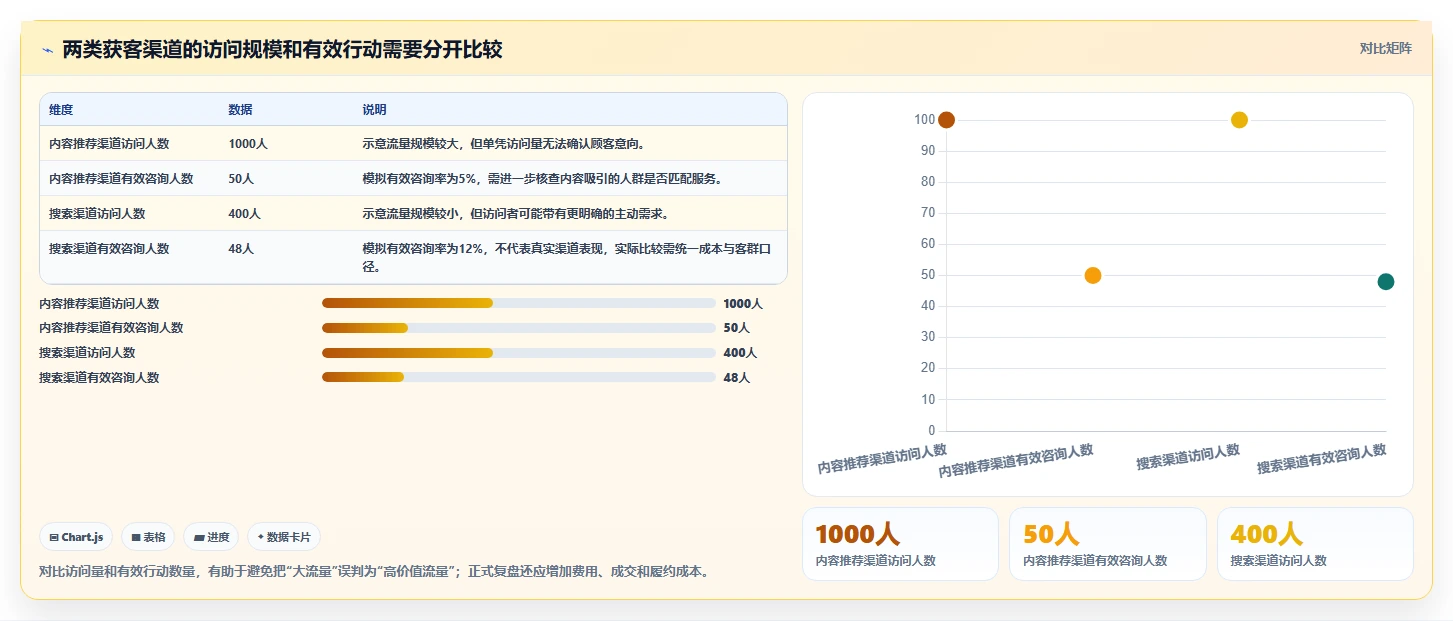This screenshot has width=1453, height=621.
Task: Click the 48人 progress bar
Action: pos(518,377)
